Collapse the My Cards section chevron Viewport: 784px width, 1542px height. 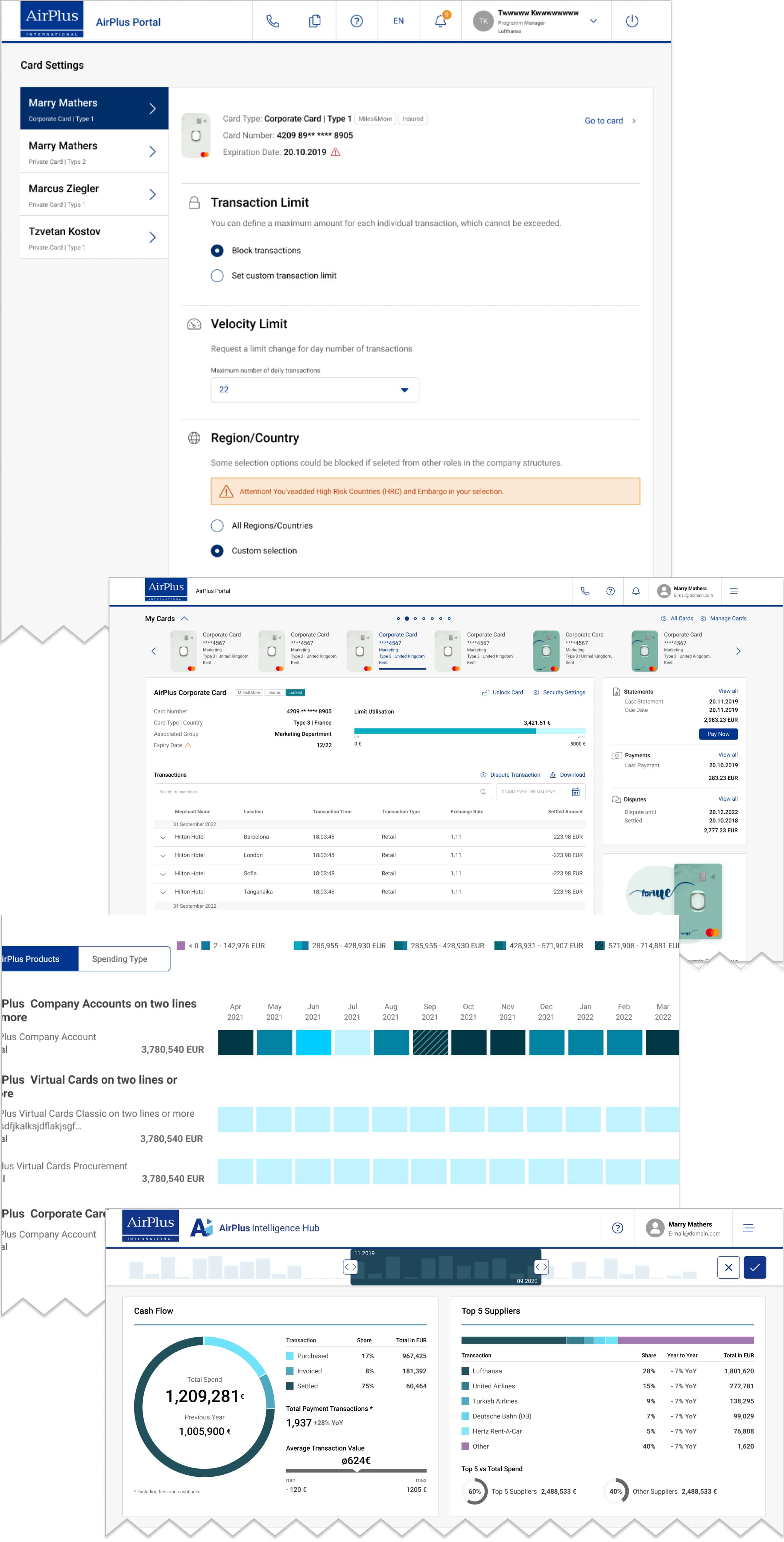click(x=184, y=619)
